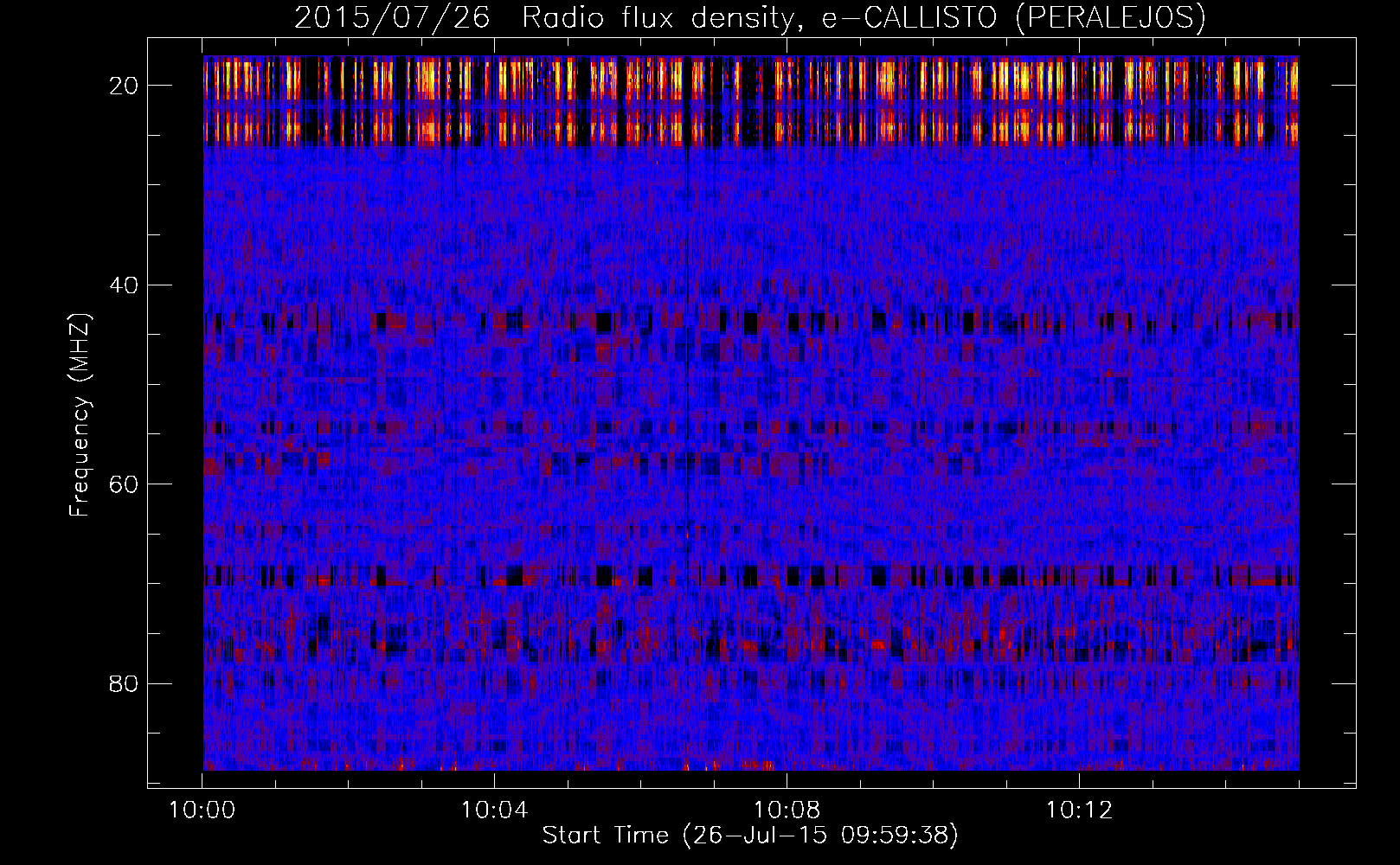Image resolution: width=1400 pixels, height=865 pixels.
Task: Click the 60 MHz frequency tick label
Action: click(x=125, y=484)
